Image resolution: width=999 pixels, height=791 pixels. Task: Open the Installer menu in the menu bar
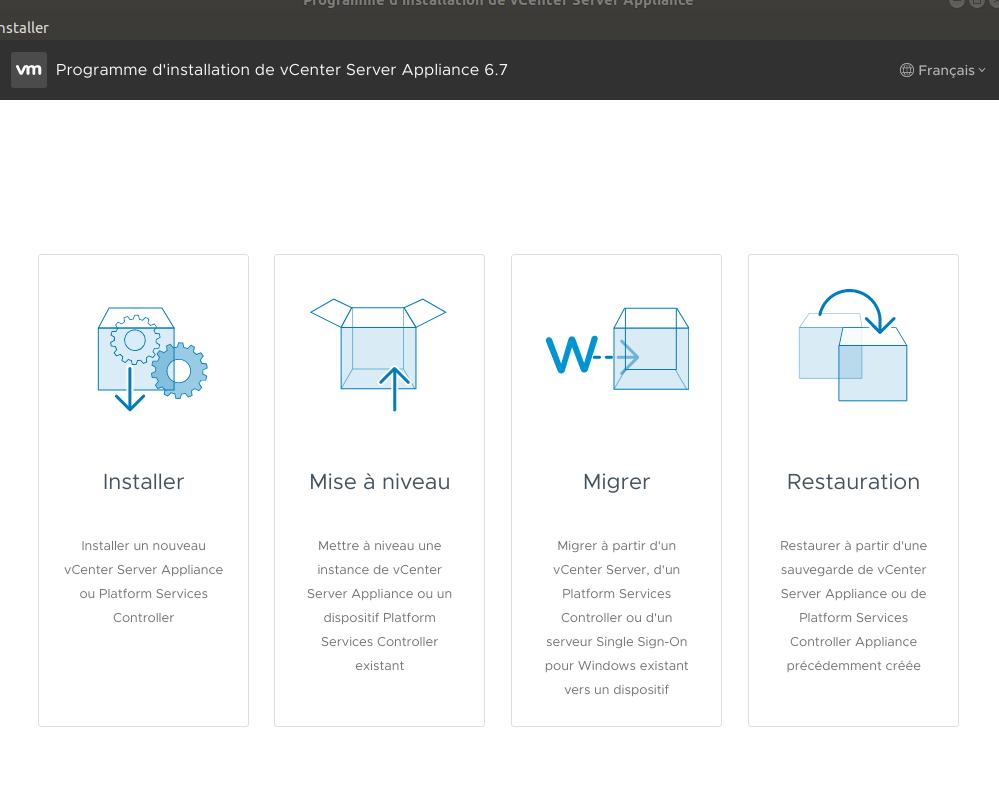(x=24, y=27)
